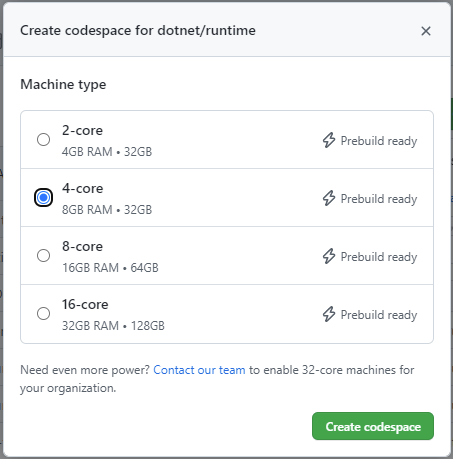Click the 2-core machine label

click(x=82, y=130)
